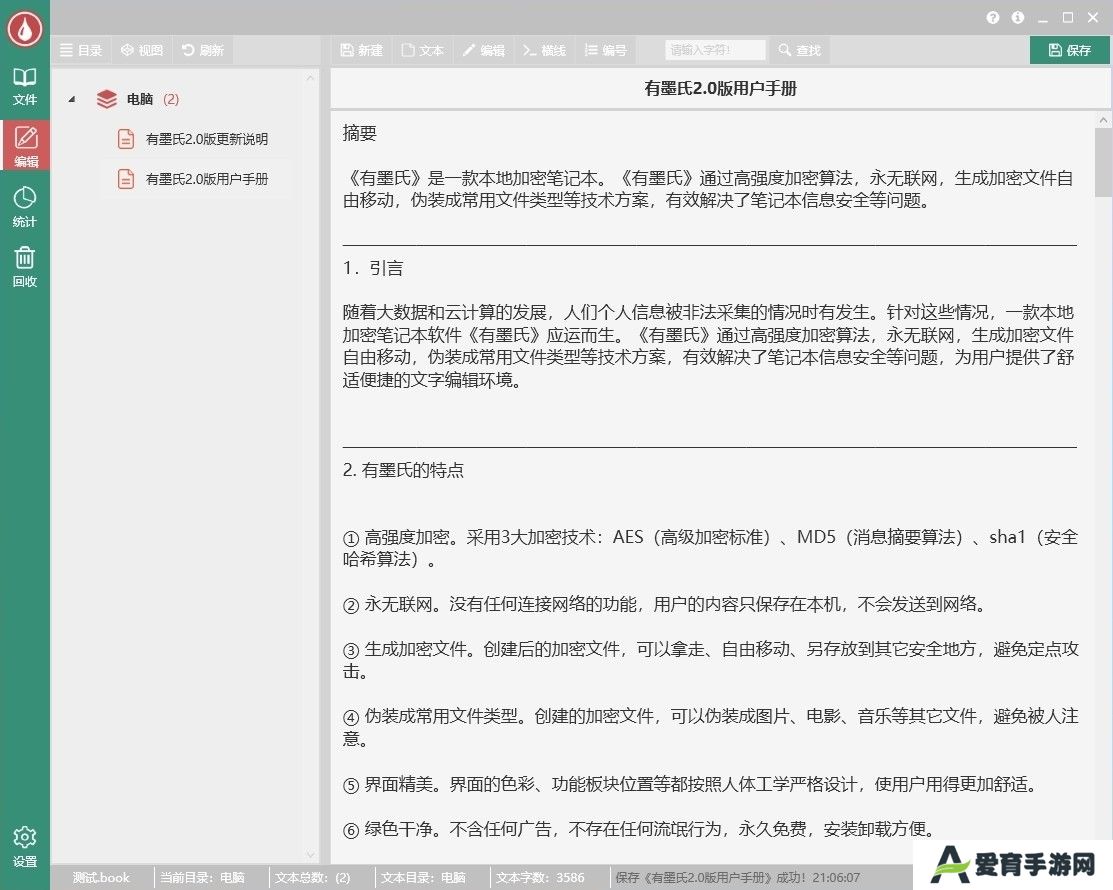Click the 摘要 heading in editor
The image size is (1113, 890).
360,133
